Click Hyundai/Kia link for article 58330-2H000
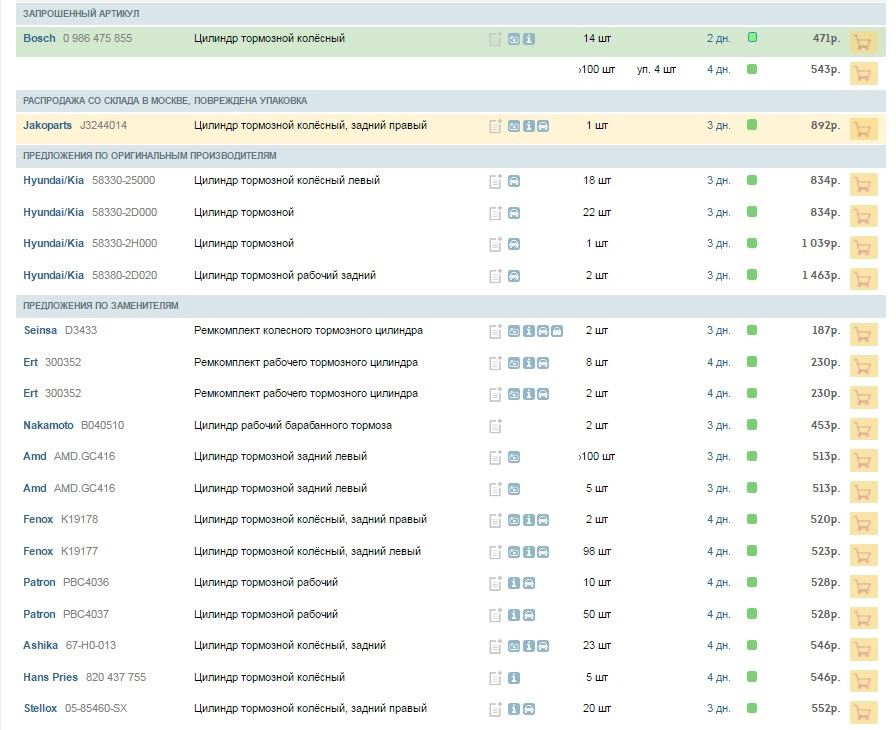This screenshot has height=730, width=896. point(53,243)
